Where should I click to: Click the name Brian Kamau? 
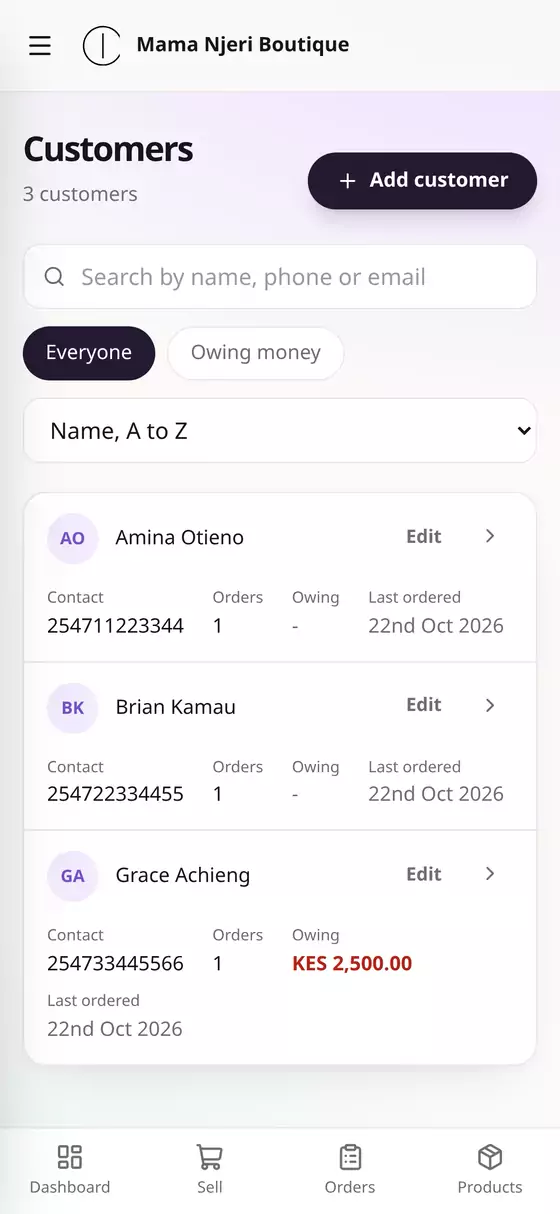(176, 707)
